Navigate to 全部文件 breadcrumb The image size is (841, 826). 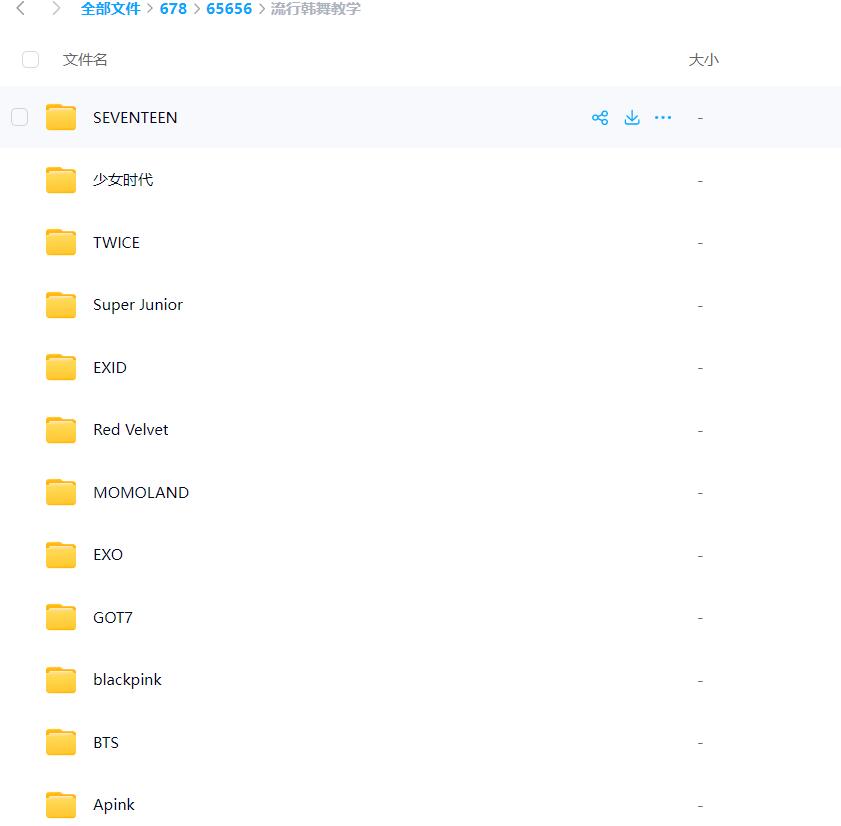(110, 9)
